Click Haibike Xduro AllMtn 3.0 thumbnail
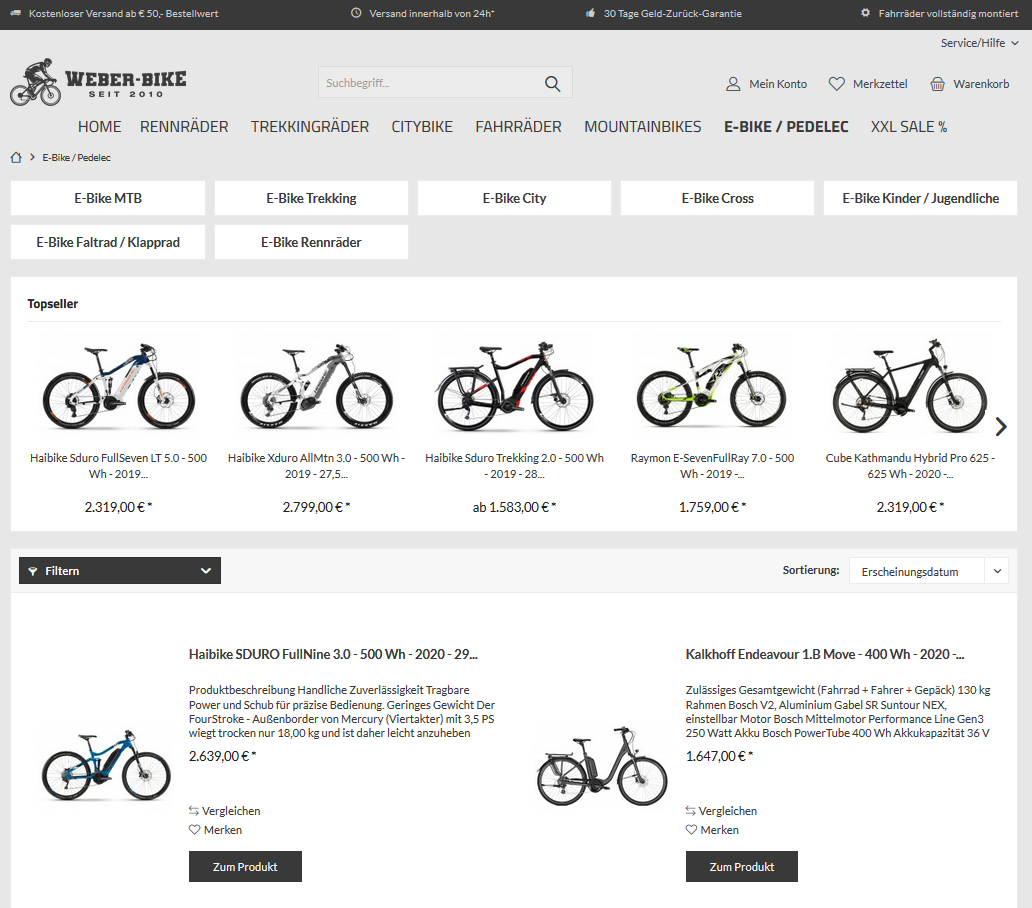1032x908 pixels. click(x=317, y=387)
